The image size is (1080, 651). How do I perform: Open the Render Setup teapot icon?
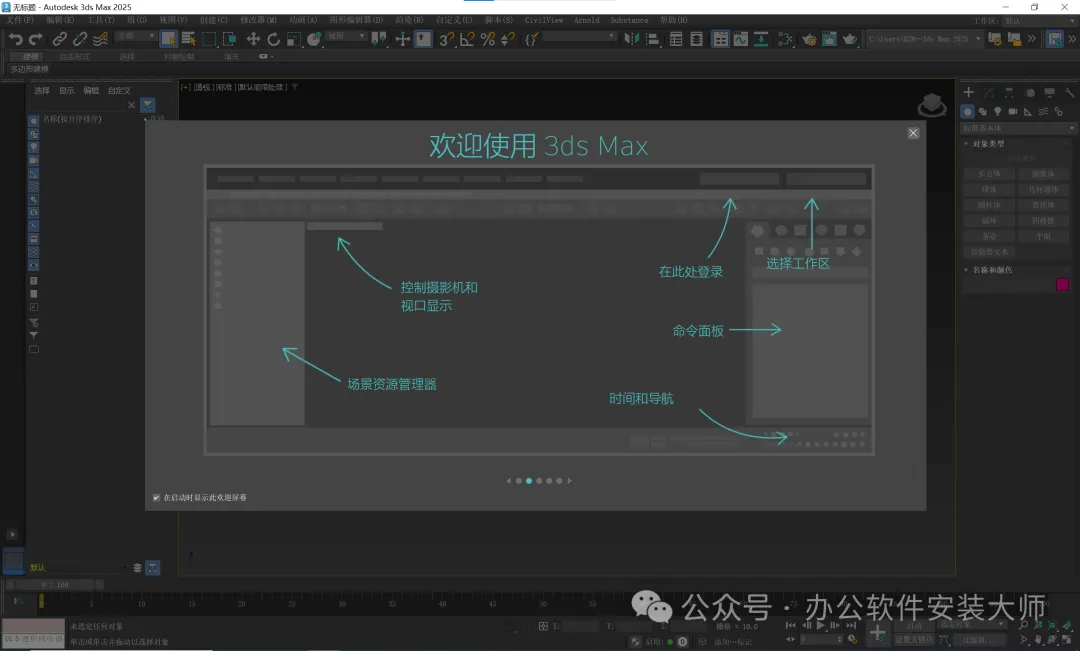tap(809, 39)
